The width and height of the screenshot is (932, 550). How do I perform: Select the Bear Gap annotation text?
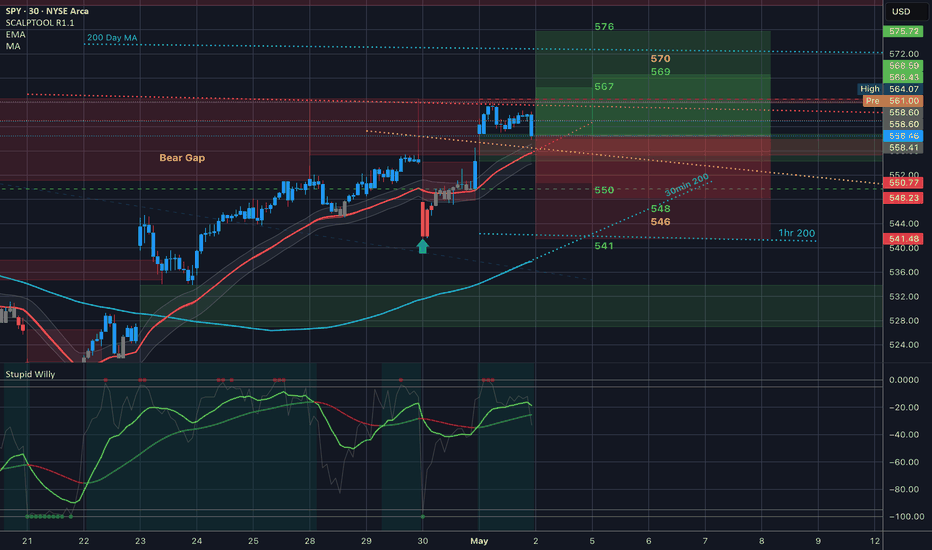pyautogui.click(x=182, y=158)
